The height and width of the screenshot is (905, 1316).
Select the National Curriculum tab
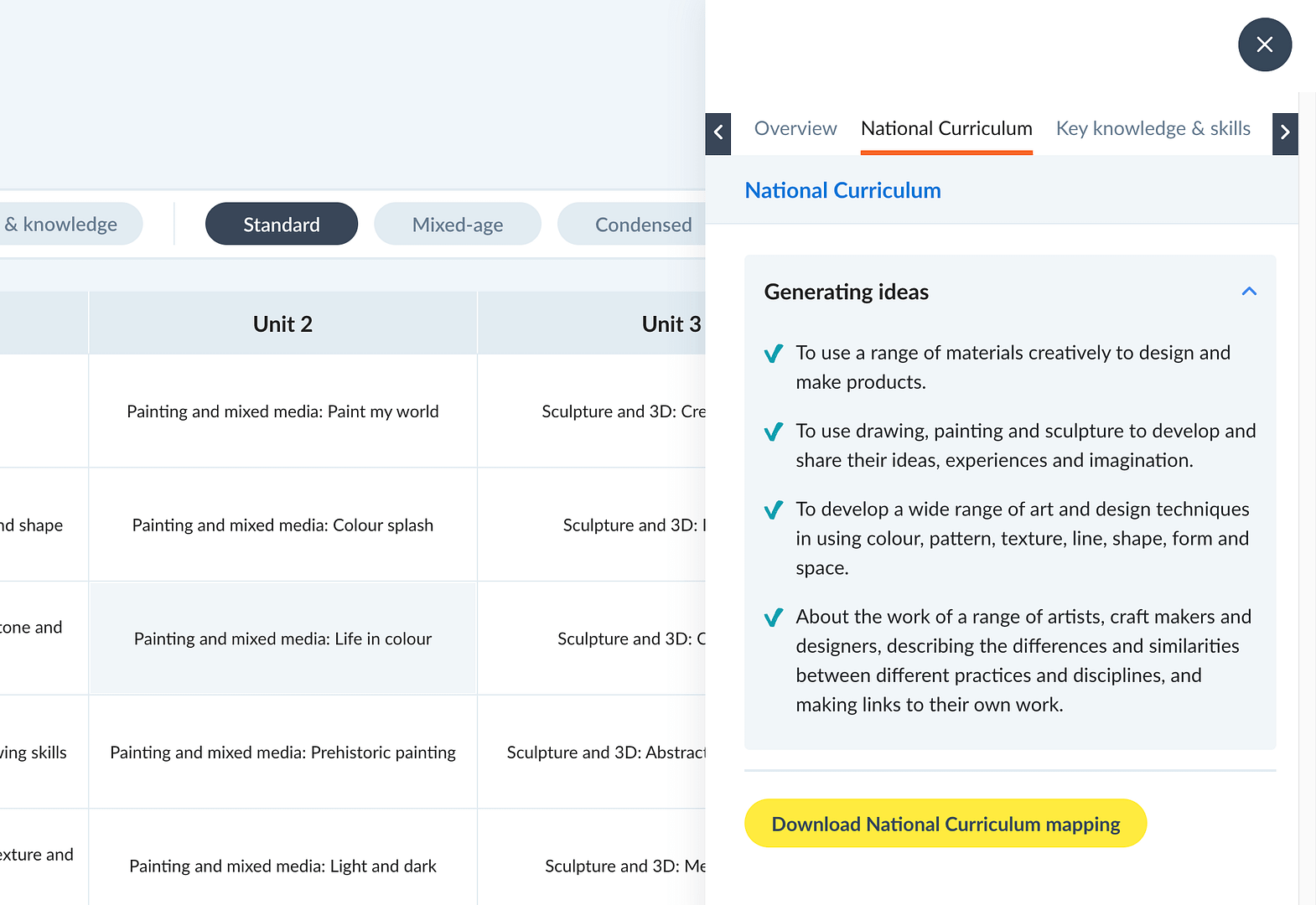946,128
